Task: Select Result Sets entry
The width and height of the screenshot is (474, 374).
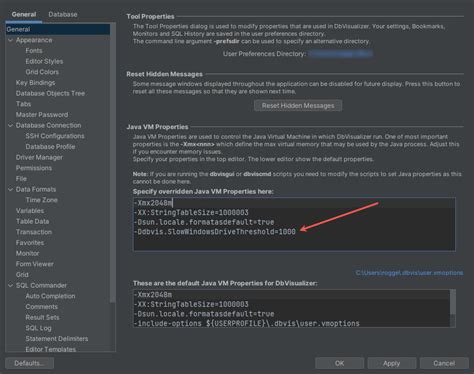Action: [x=42, y=317]
